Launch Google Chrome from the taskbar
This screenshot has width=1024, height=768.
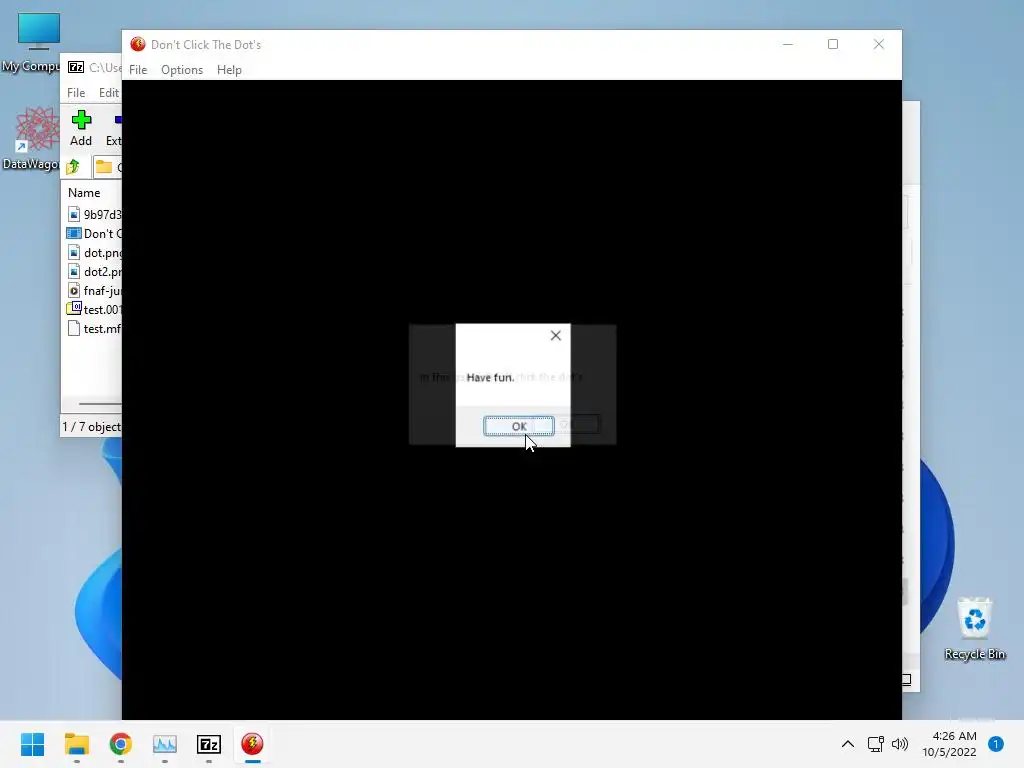pos(121,744)
